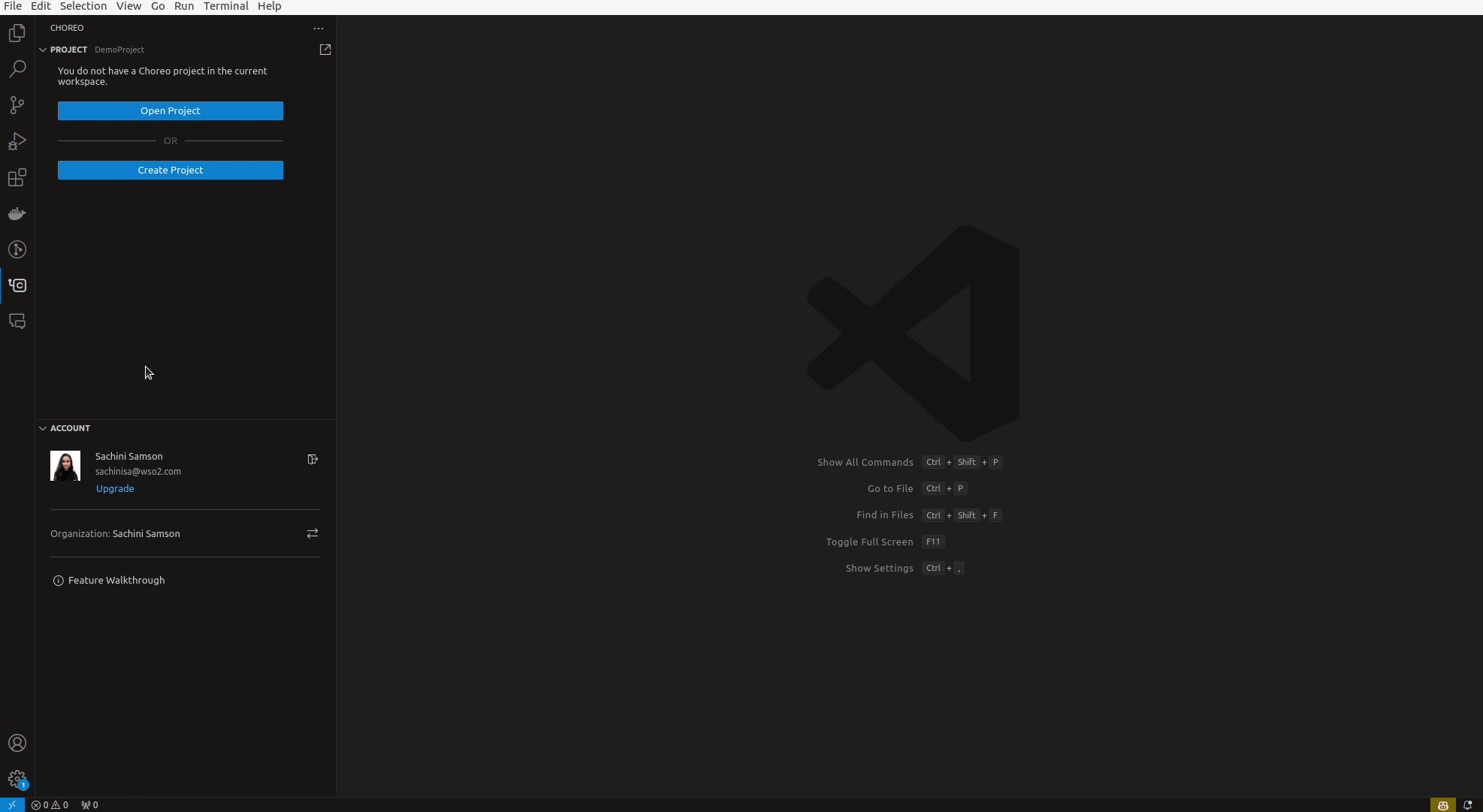This screenshot has width=1483, height=812.
Task: Open the Search view in activity bar
Action: point(17,69)
